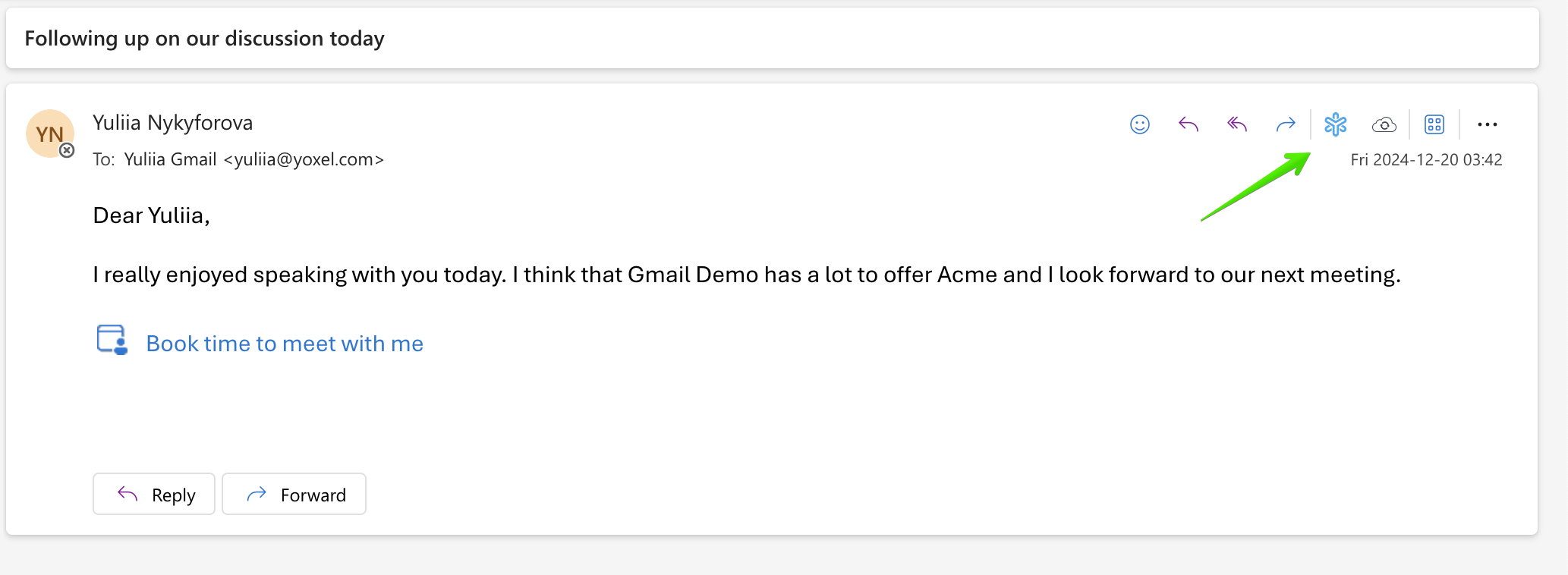Image resolution: width=1568 pixels, height=575 pixels.
Task: Select recipient Yuliia Gmail address
Action: click(x=253, y=159)
